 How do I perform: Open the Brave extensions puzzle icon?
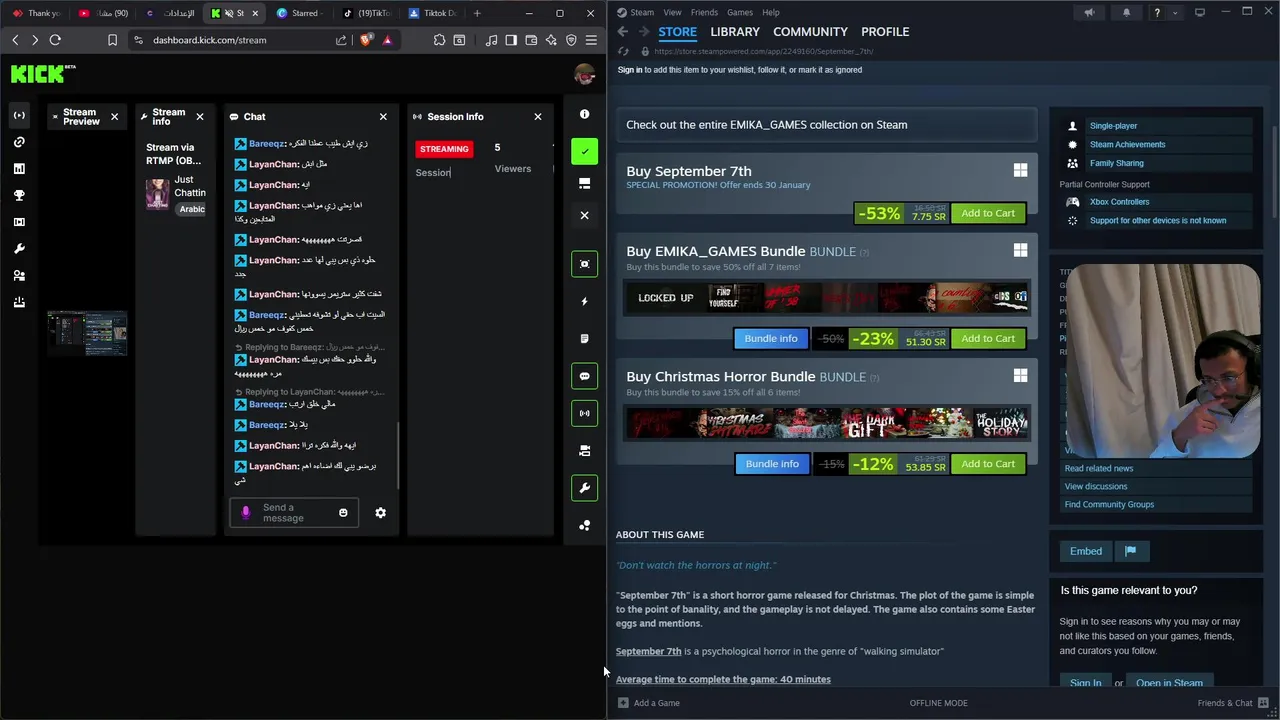(x=439, y=40)
